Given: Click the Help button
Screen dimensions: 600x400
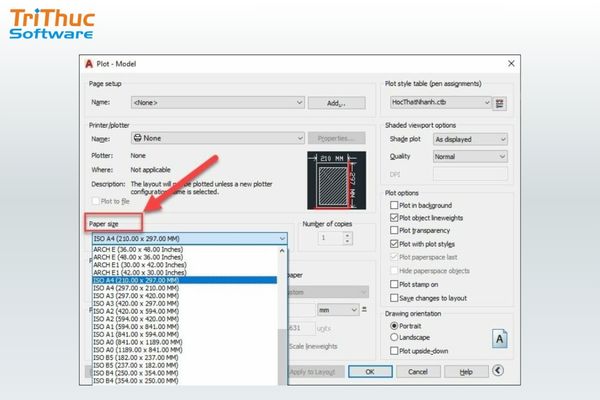Looking at the screenshot, I should click(x=466, y=372).
